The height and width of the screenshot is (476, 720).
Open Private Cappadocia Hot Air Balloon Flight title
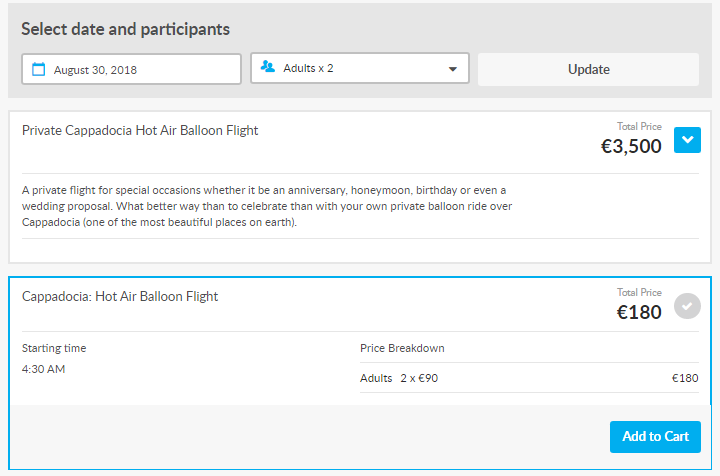click(140, 130)
